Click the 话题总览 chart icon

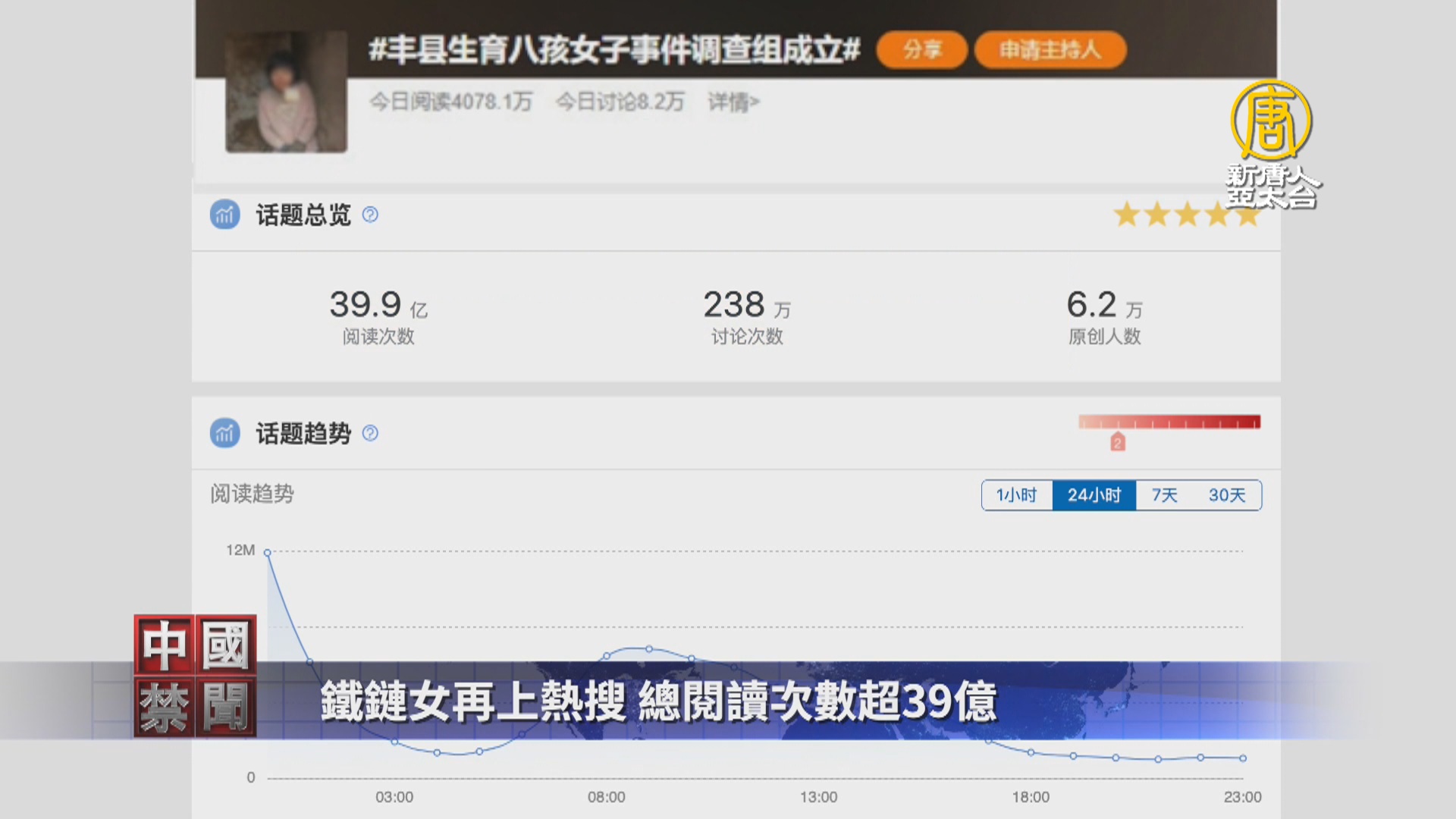[x=224, y=215]
